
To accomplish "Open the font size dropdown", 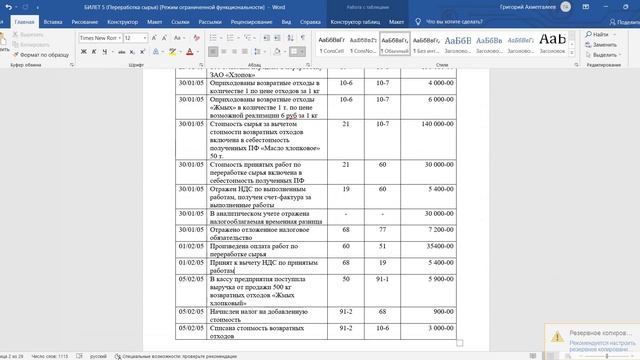I will pyautogui.click(x=145, y=38).
